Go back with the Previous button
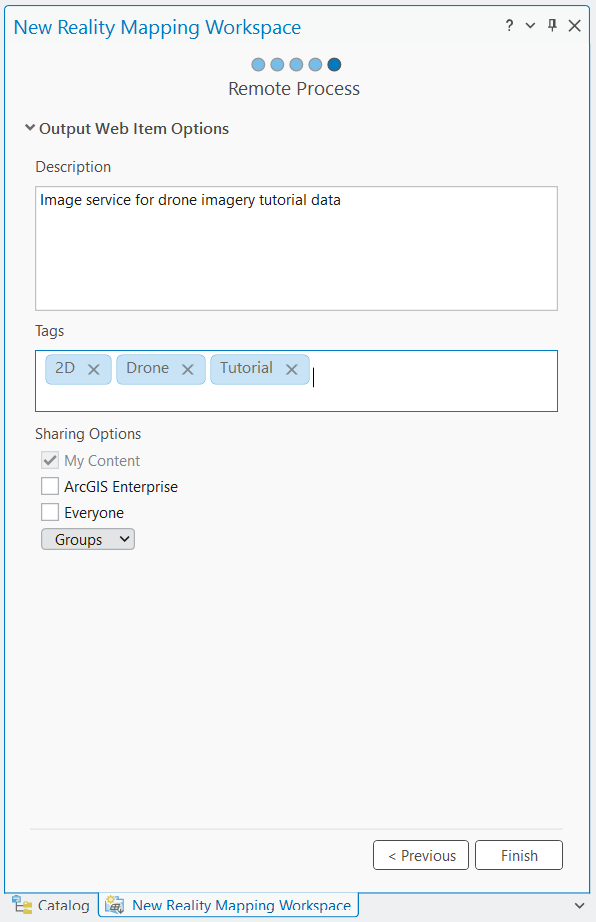The width and height of the screenshot is (596, 922). [x=421, y=855]
